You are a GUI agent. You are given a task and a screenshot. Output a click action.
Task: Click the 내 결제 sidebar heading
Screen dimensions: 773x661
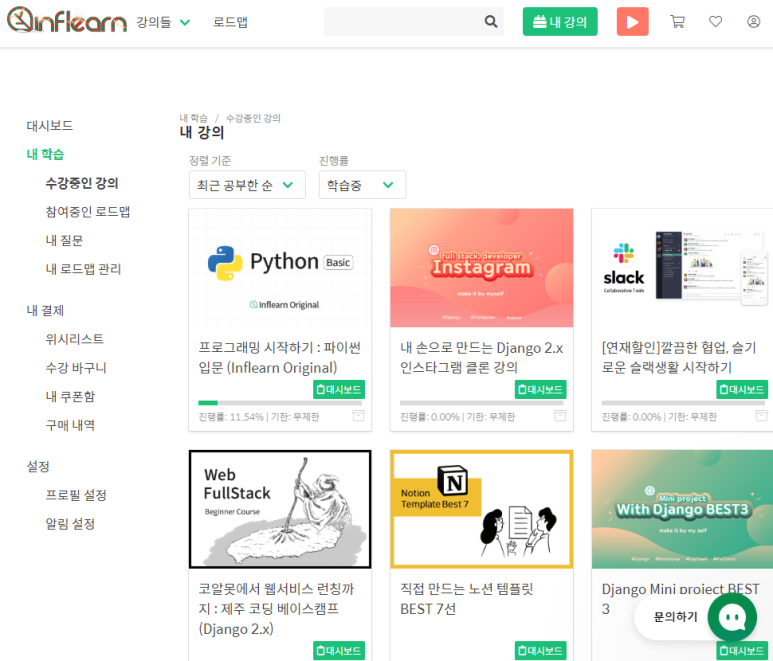click(x=45, y=311)
